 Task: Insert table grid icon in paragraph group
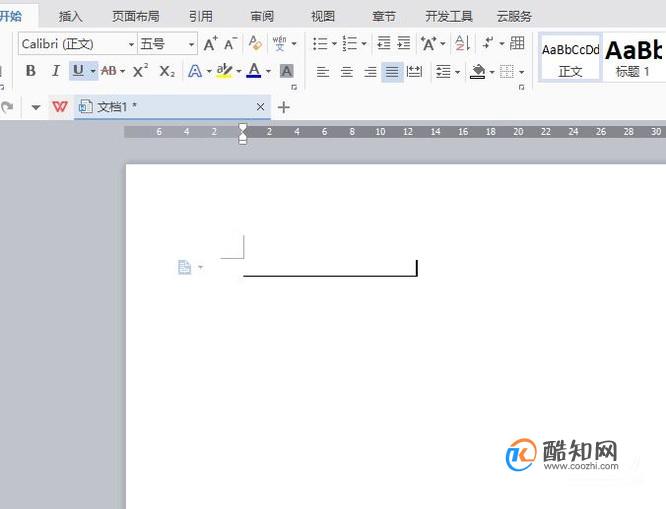517,43
